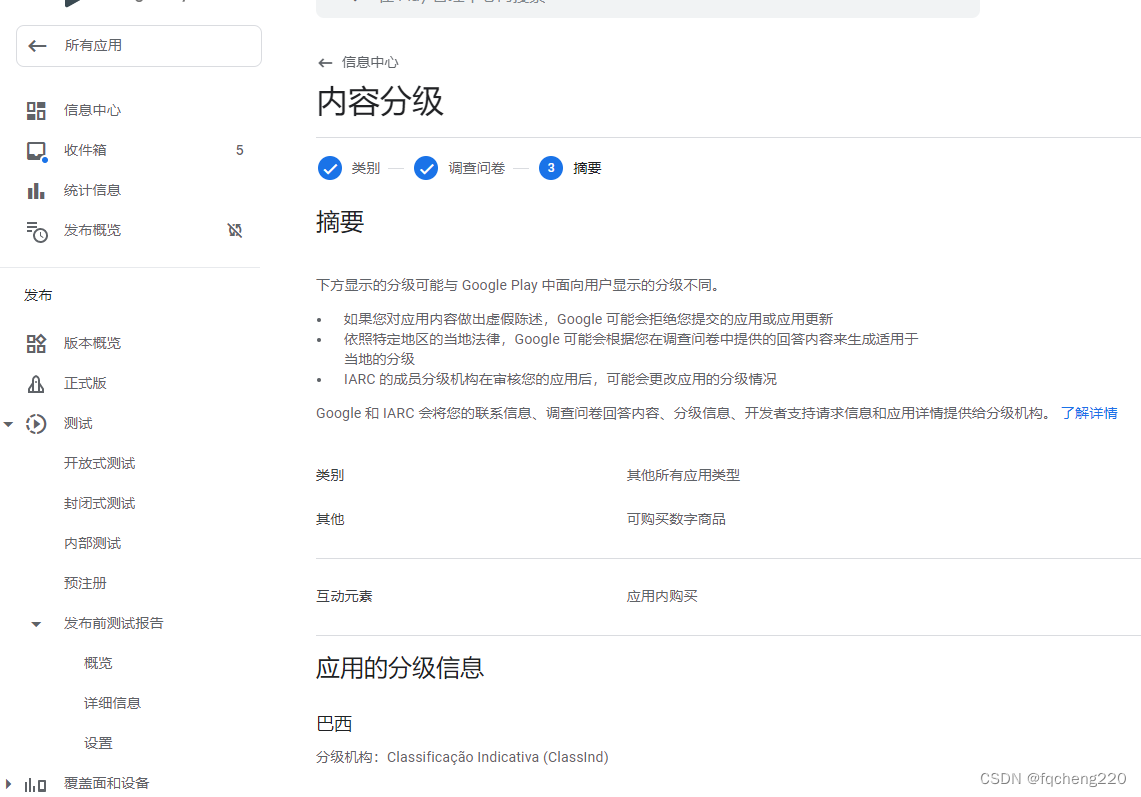Open the 收件箱 inbox icon
Image resolution: width=1141 pixels, height=797 pixels.
pos(36,149)
